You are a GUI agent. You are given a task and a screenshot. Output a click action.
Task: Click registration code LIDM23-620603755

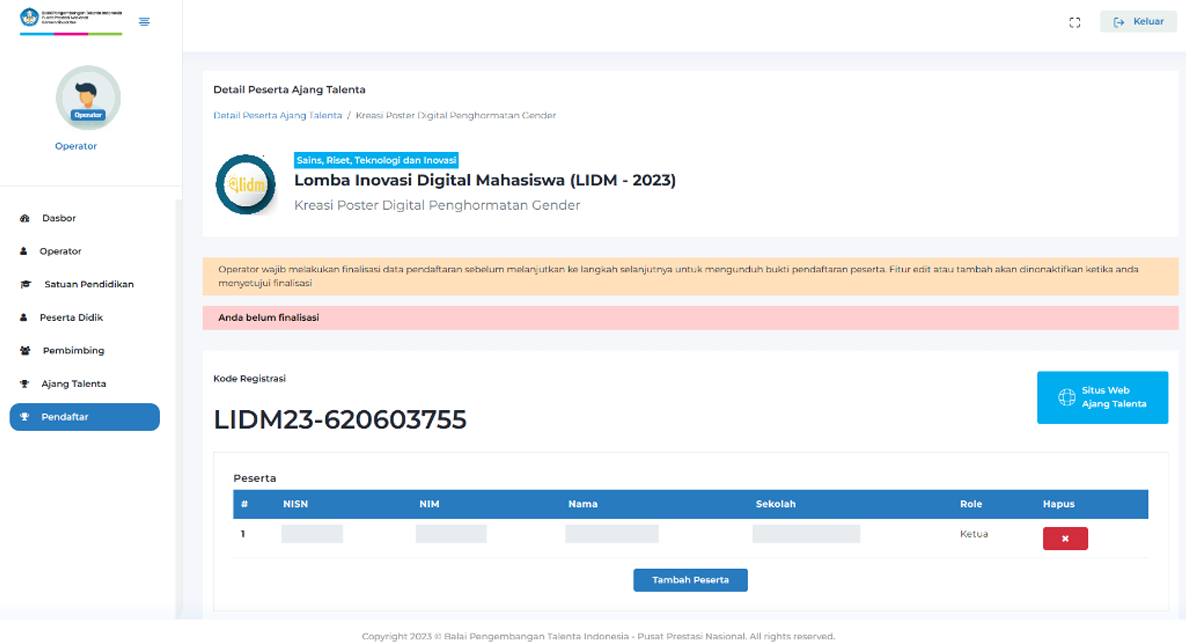tap(340, 420)
